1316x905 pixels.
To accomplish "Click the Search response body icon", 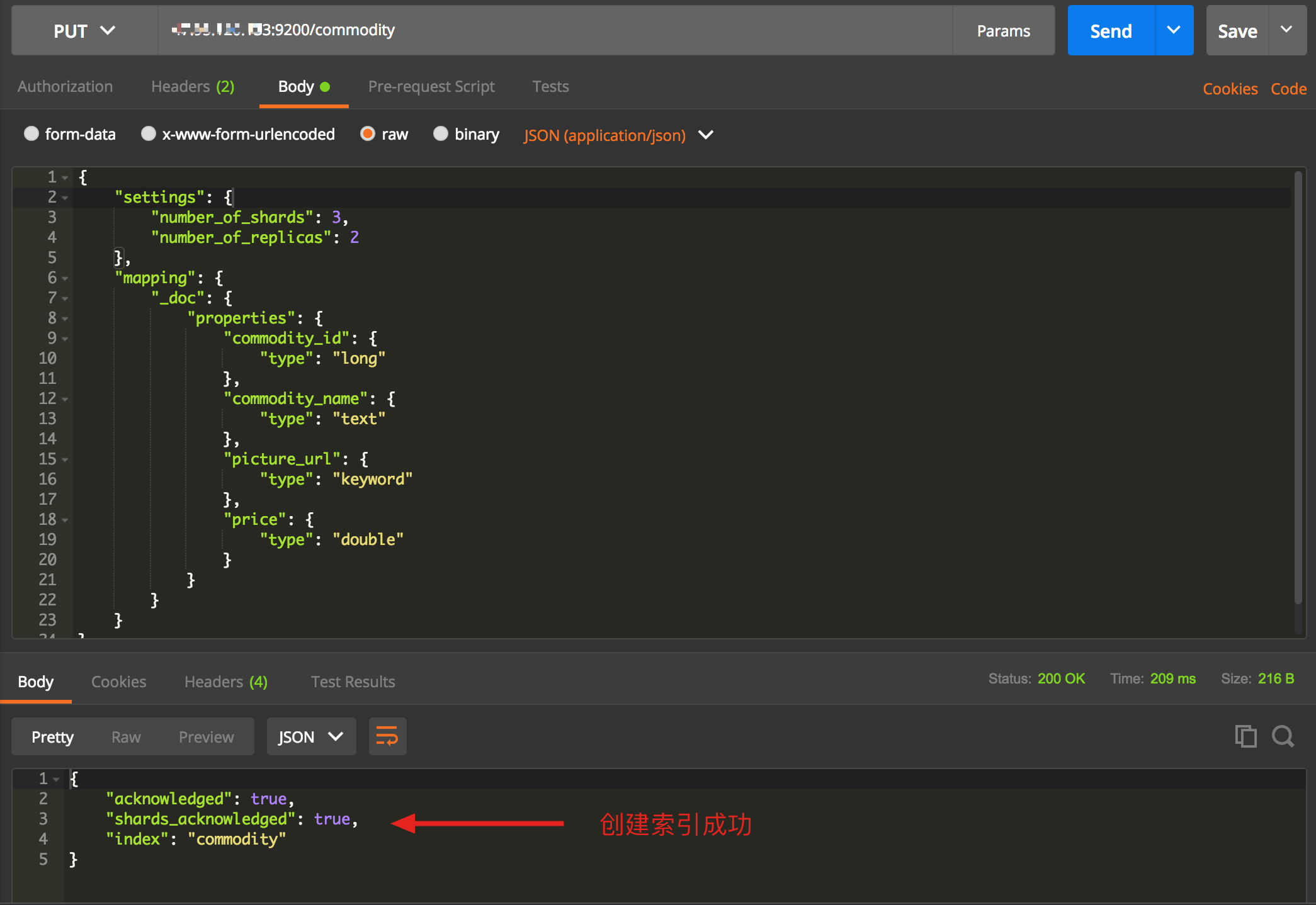I will [x=1282, y=736].
